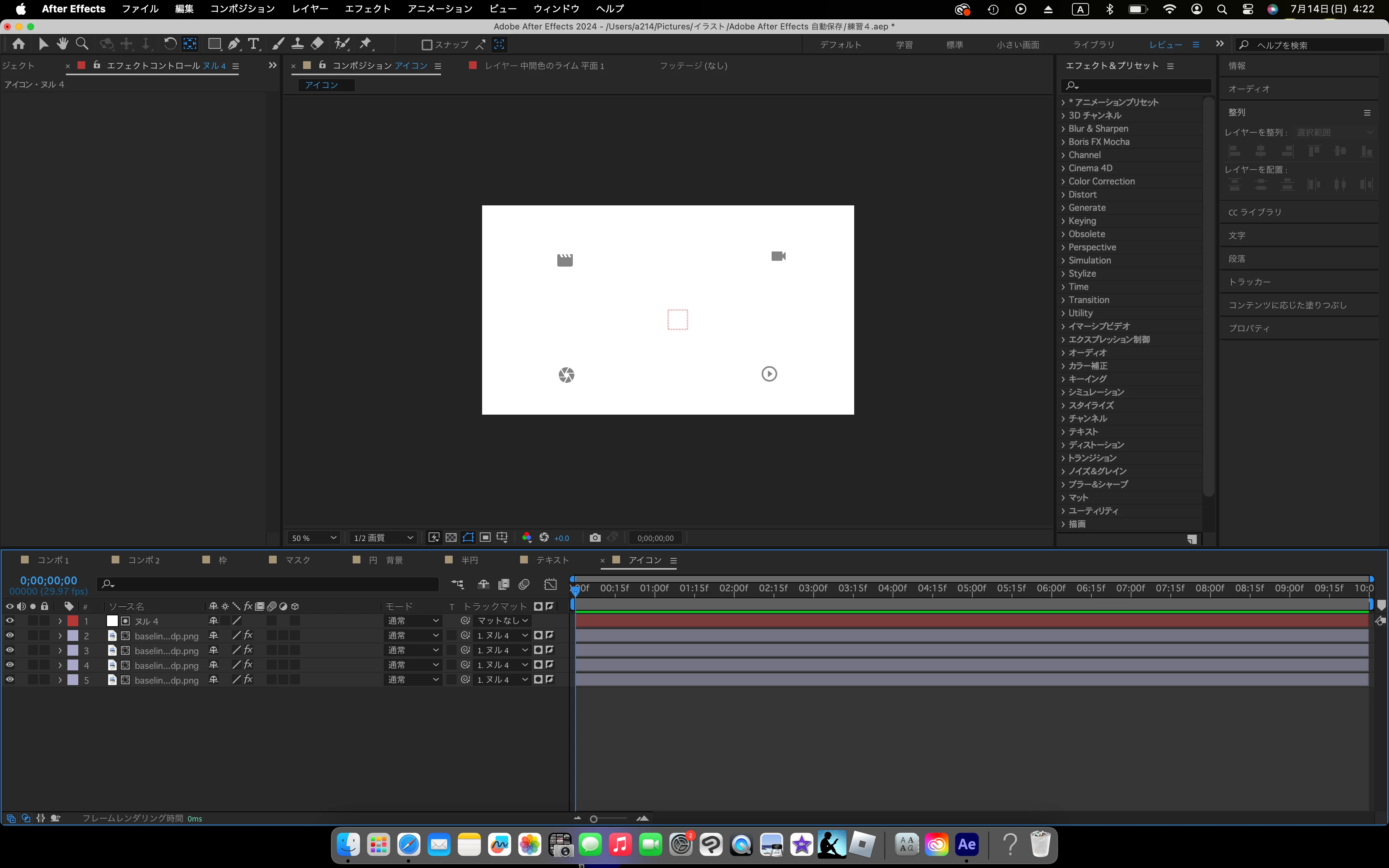The width and height of the screenshot is (1389, 868).
Task: Open the エフェクト menu in menu bar
Action: [x=367, y=9]
